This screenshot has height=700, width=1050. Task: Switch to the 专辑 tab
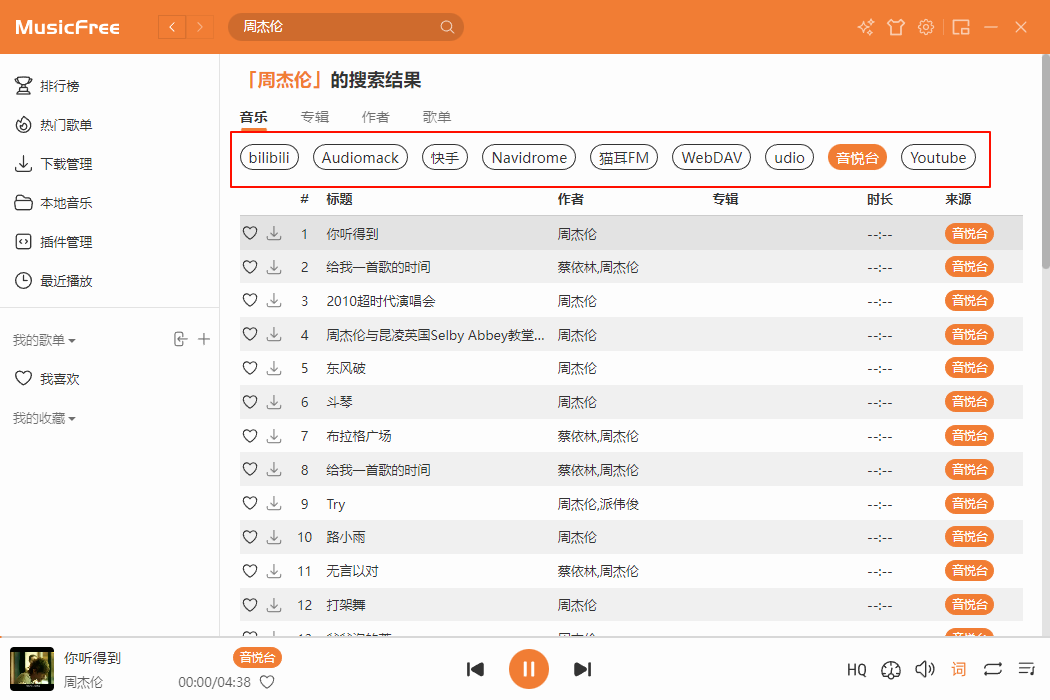[x=314, y=117]
